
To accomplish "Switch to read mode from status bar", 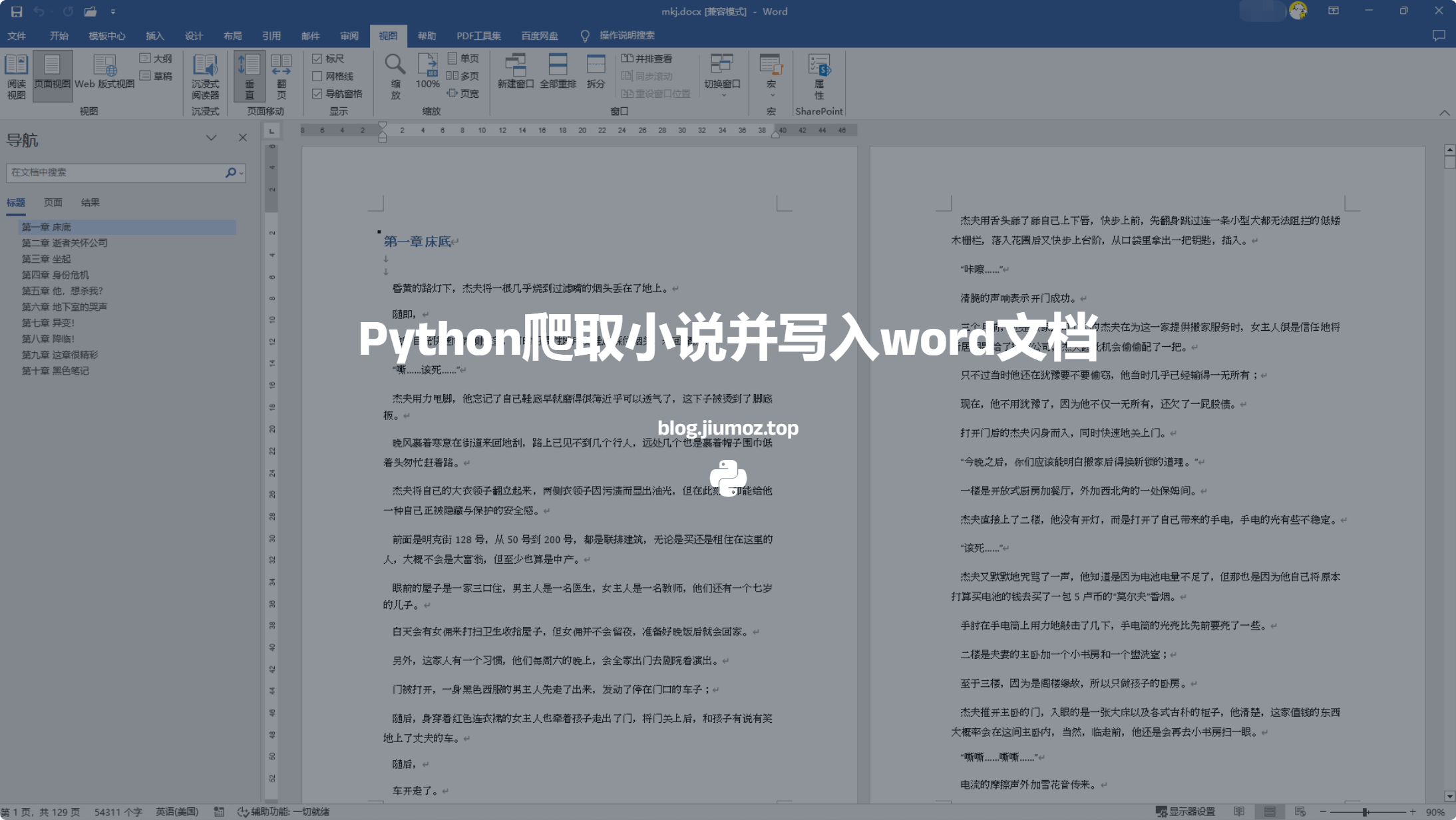I will coord(1239,812).
